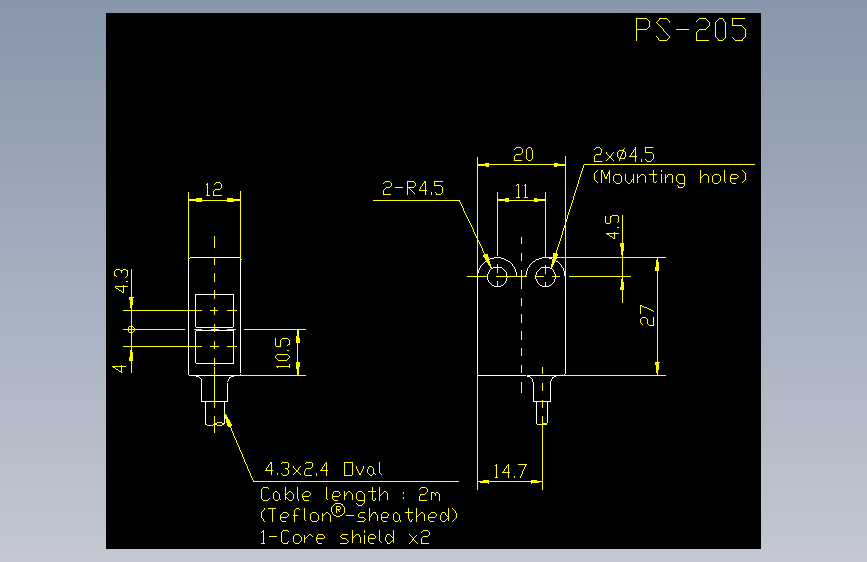Image resolution: width=867 pixels, height=562 pixels.
Task: Select the 2xø4.5 hole callout
Action: click(623, 155)
